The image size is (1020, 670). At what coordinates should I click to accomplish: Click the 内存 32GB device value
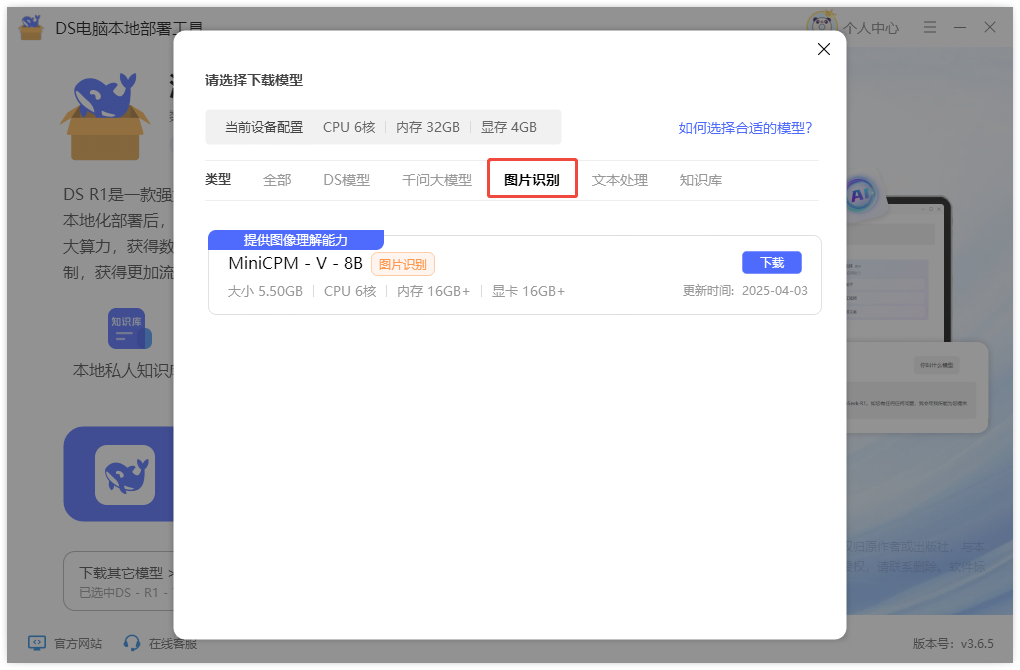coord(428,127)
